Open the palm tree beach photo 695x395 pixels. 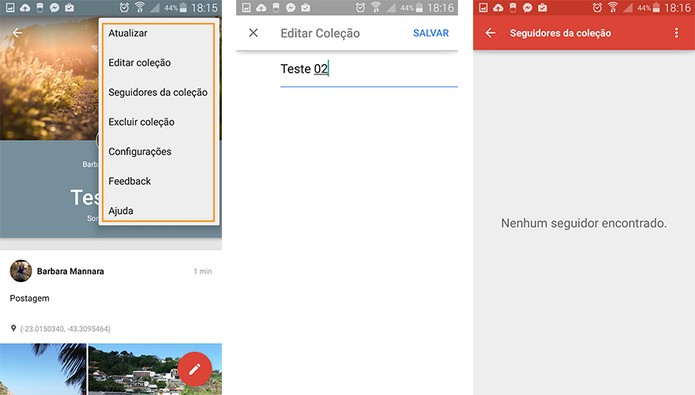pos(43,369)
